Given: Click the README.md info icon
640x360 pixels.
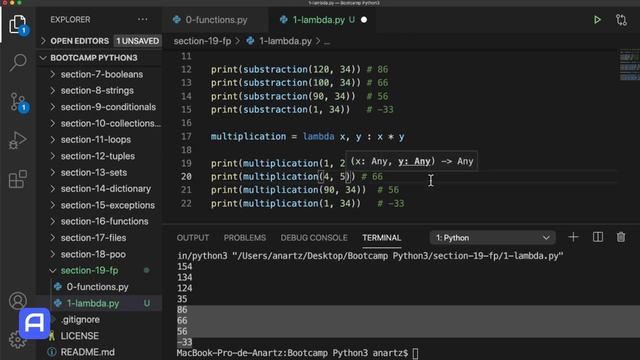Looking at the screenshot, I should pyautogui.click(x=52, y=352).
